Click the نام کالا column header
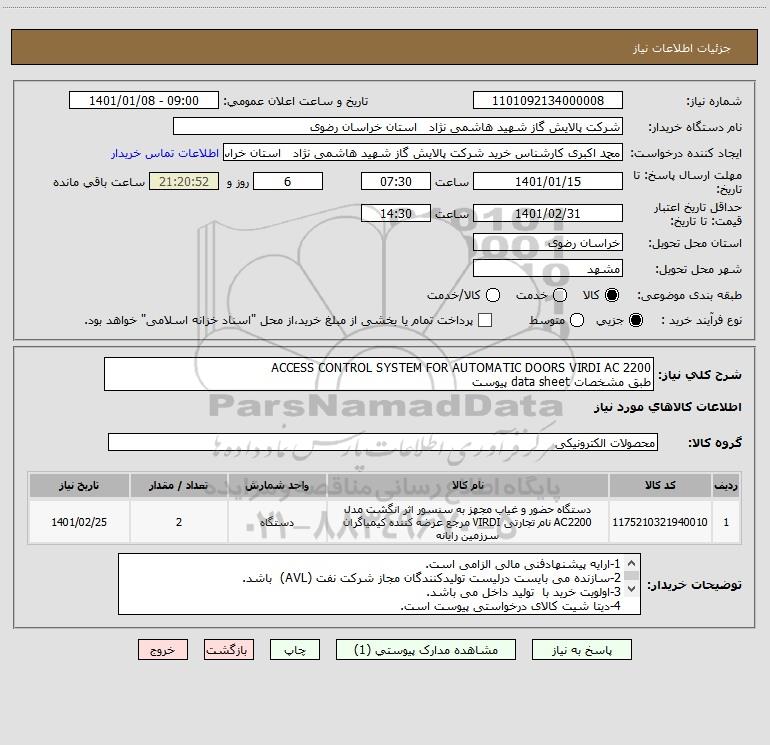Image resolution: width=770 pixels, height=745 pixels. click(x=468, y=485)
